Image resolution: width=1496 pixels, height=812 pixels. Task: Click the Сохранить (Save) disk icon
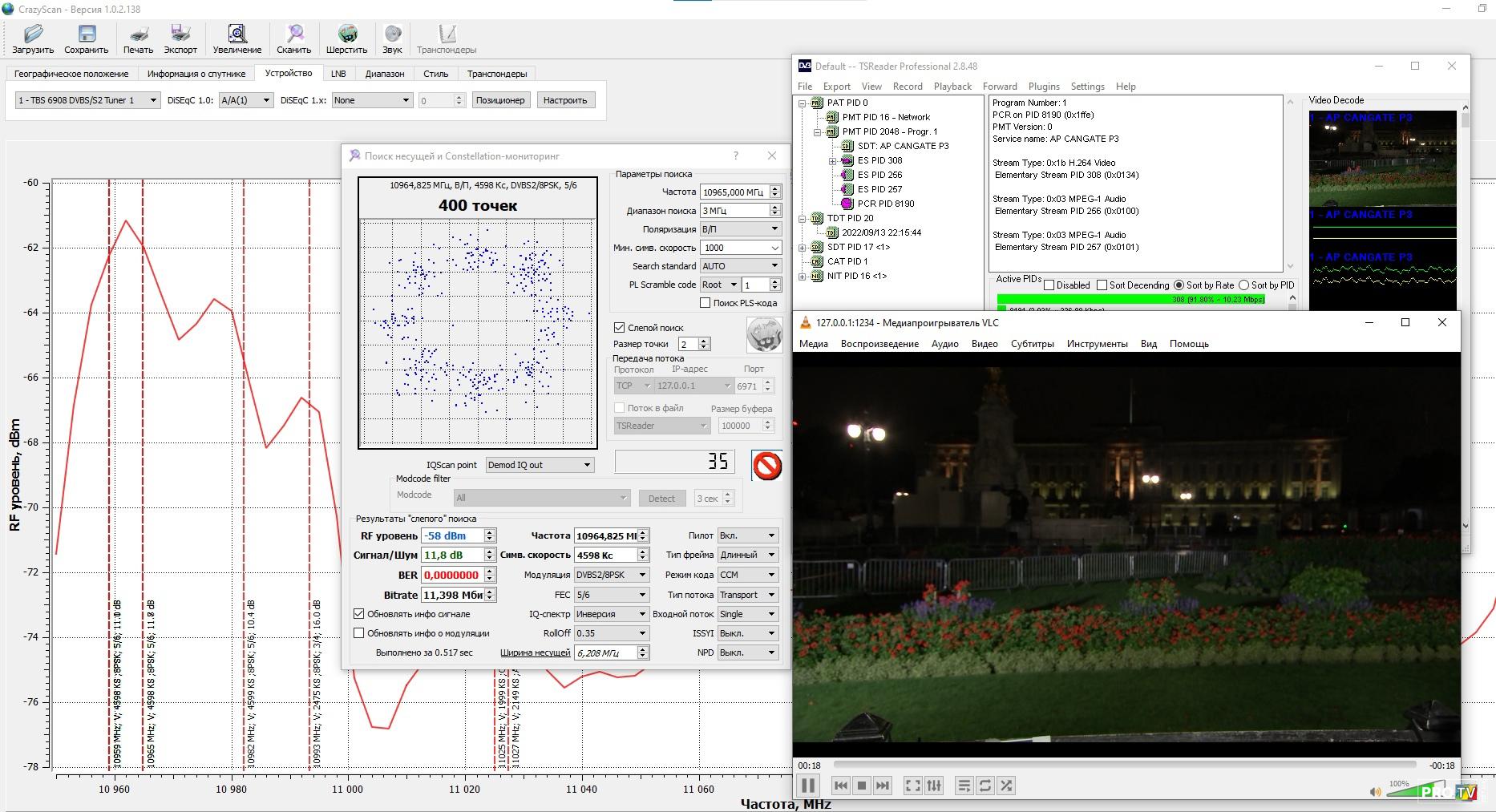tap(86, 38)
